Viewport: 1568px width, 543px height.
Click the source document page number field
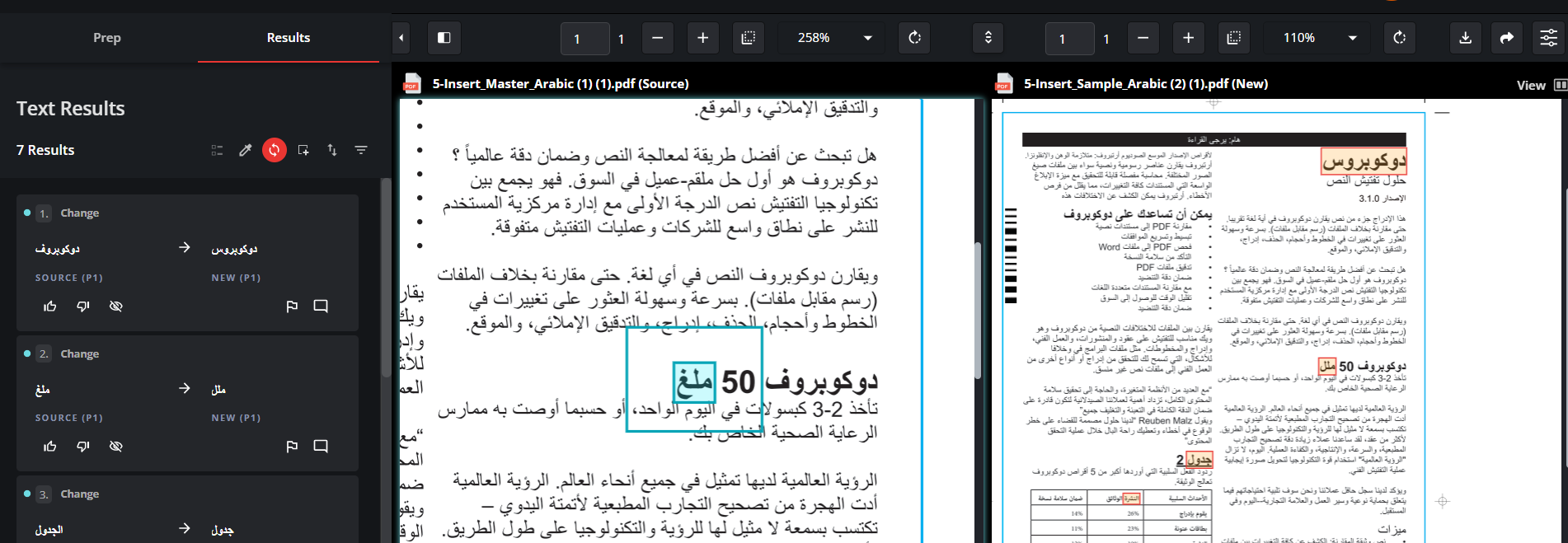point(584,39)
